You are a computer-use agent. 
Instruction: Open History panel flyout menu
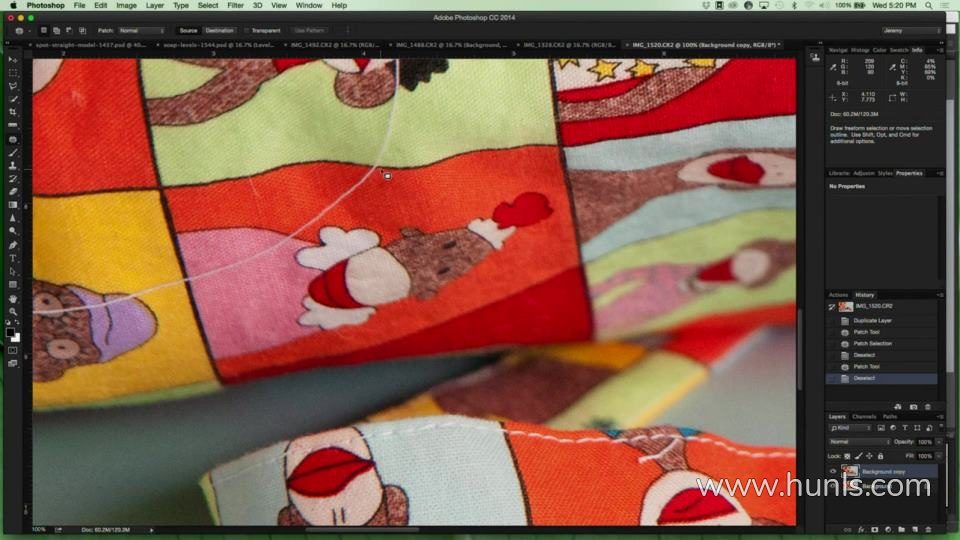click(x=940, y=295)
